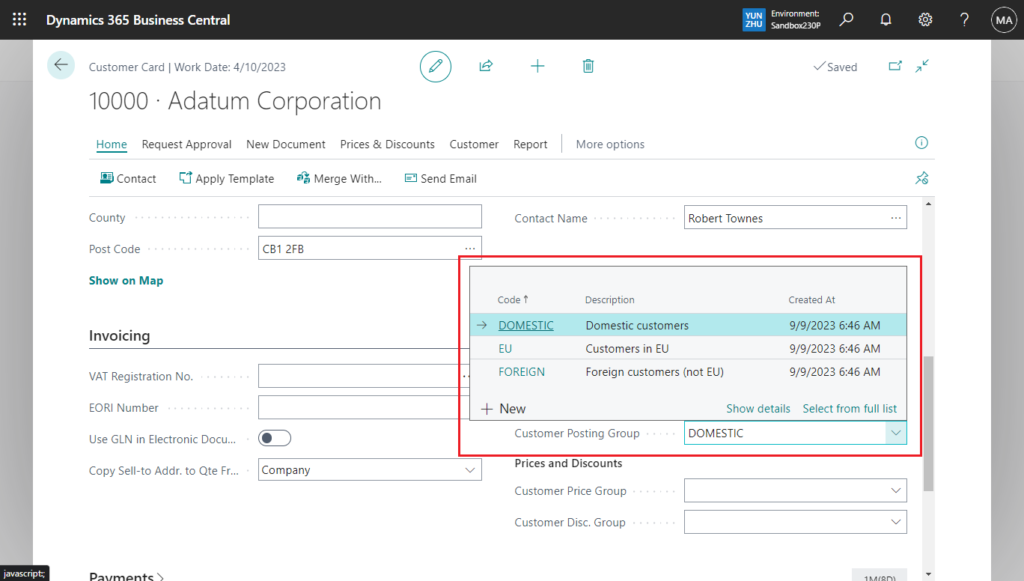Viewport: 1024px width, 581px height.
Task: Delete the customer with trash icon
Action: (588, 66)
